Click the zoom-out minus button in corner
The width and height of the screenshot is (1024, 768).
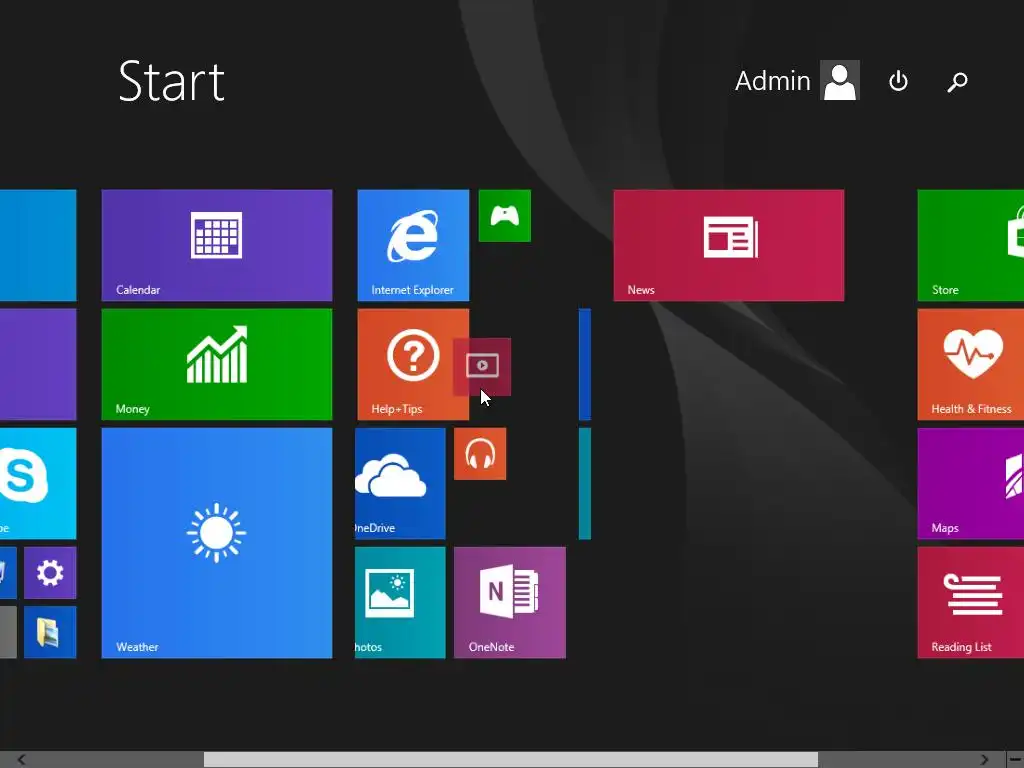(1016, 760)
